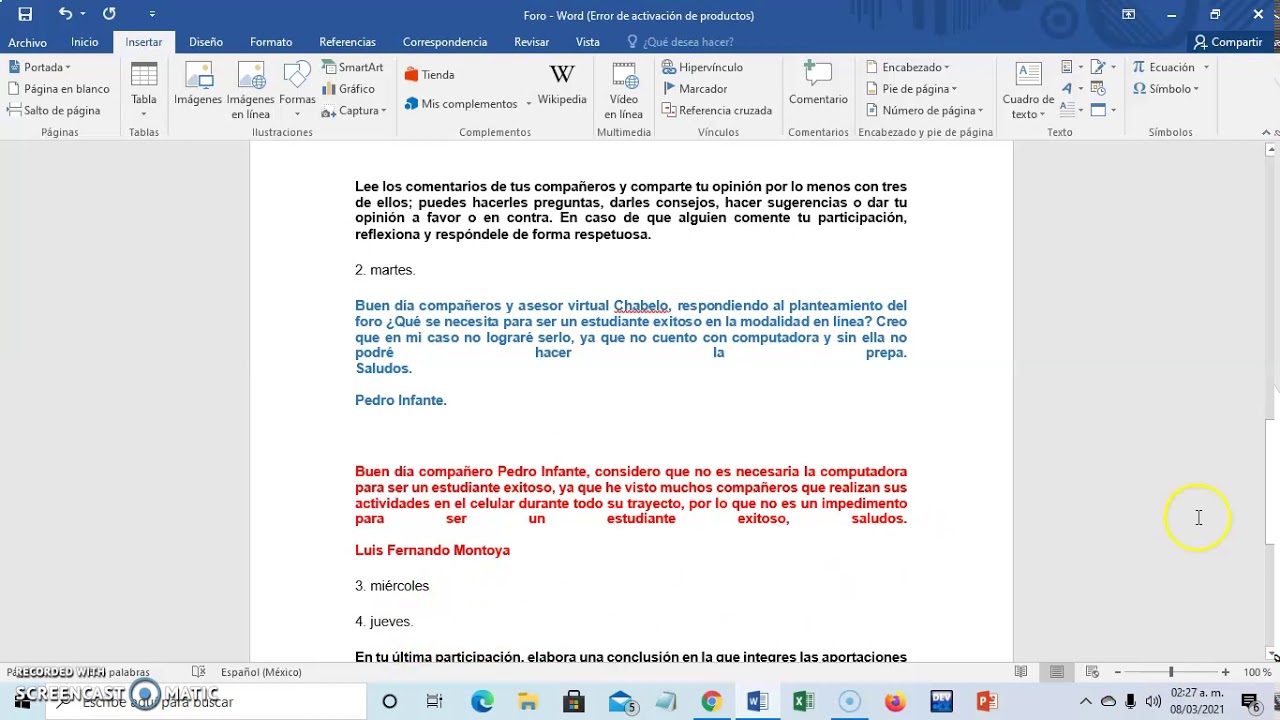Switch to the Diseño tab

pyautogui.click(x=206, y=42)
